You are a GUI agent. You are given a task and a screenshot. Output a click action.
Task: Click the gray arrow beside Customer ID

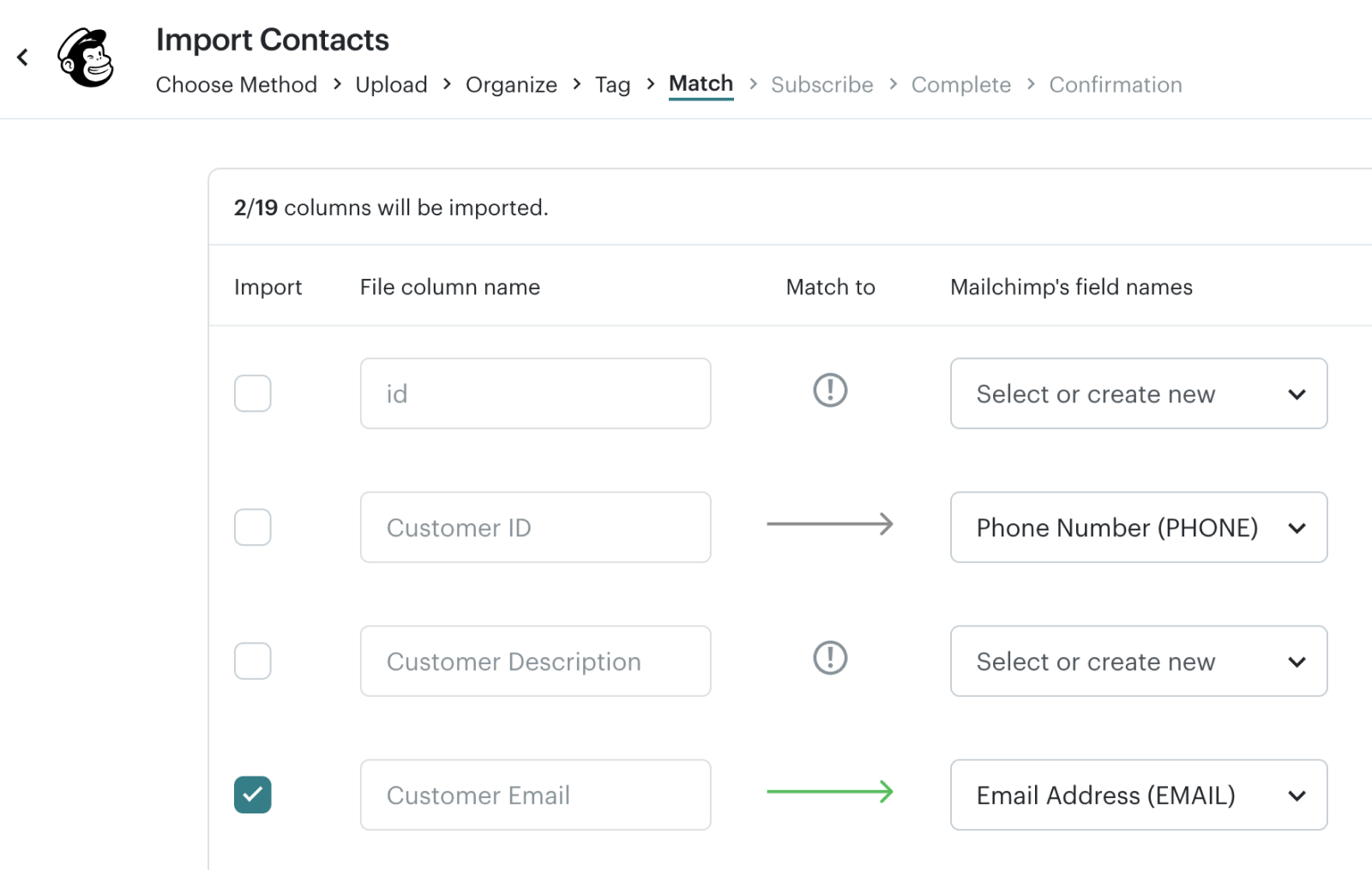tap(829, 524)
